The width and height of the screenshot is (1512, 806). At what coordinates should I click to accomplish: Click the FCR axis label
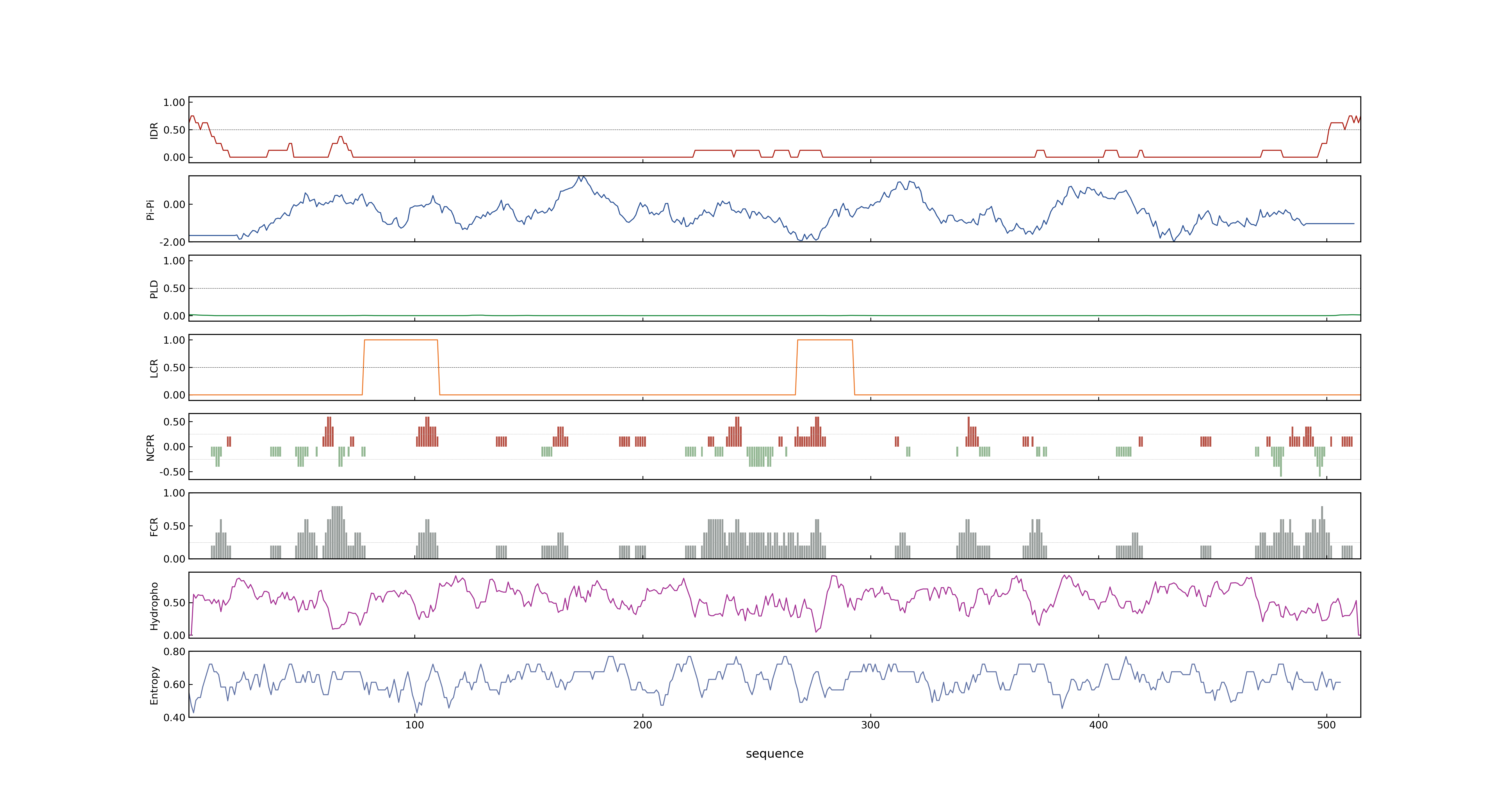154,526
